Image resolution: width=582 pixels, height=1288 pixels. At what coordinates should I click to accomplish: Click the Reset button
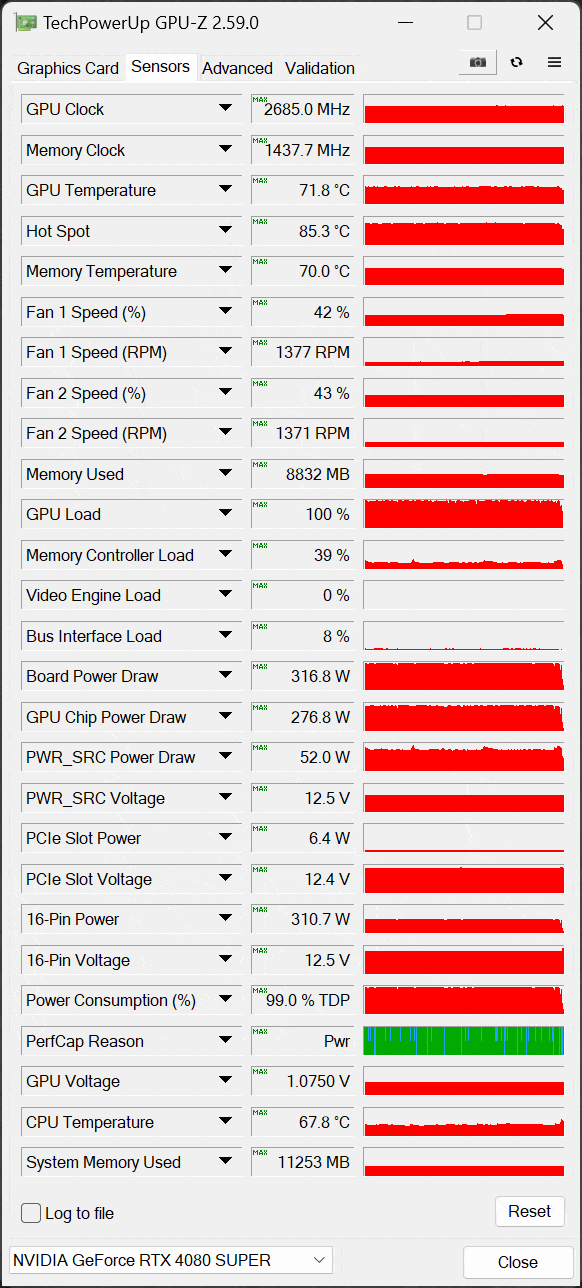point(530,1211)
